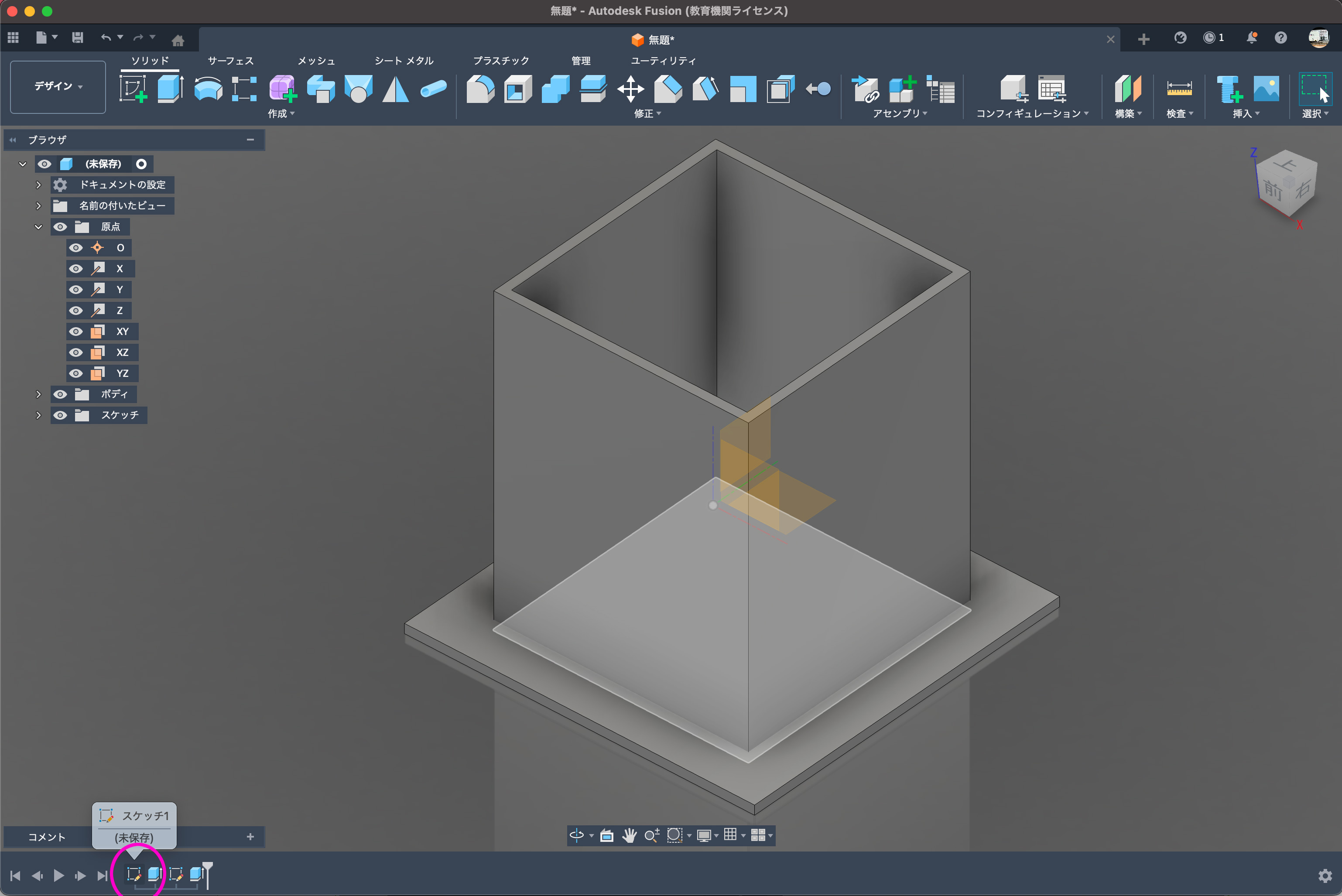This screenshot has width=1342, height=896.
Task: Toggle visibility of ボディ folder
Action: click(x=60, y=394)
